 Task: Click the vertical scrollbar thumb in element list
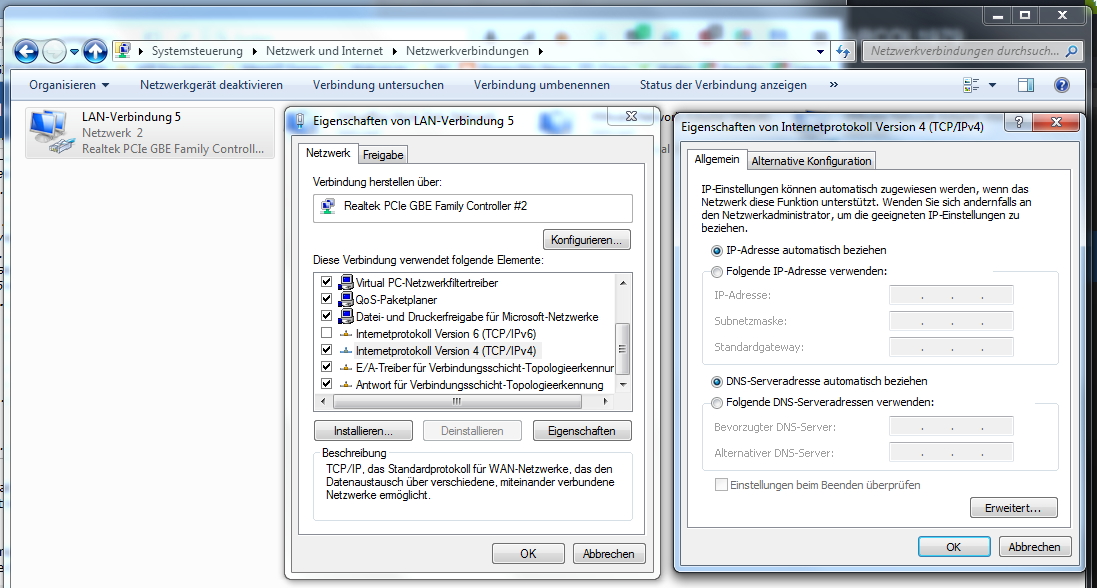(623, 349)
